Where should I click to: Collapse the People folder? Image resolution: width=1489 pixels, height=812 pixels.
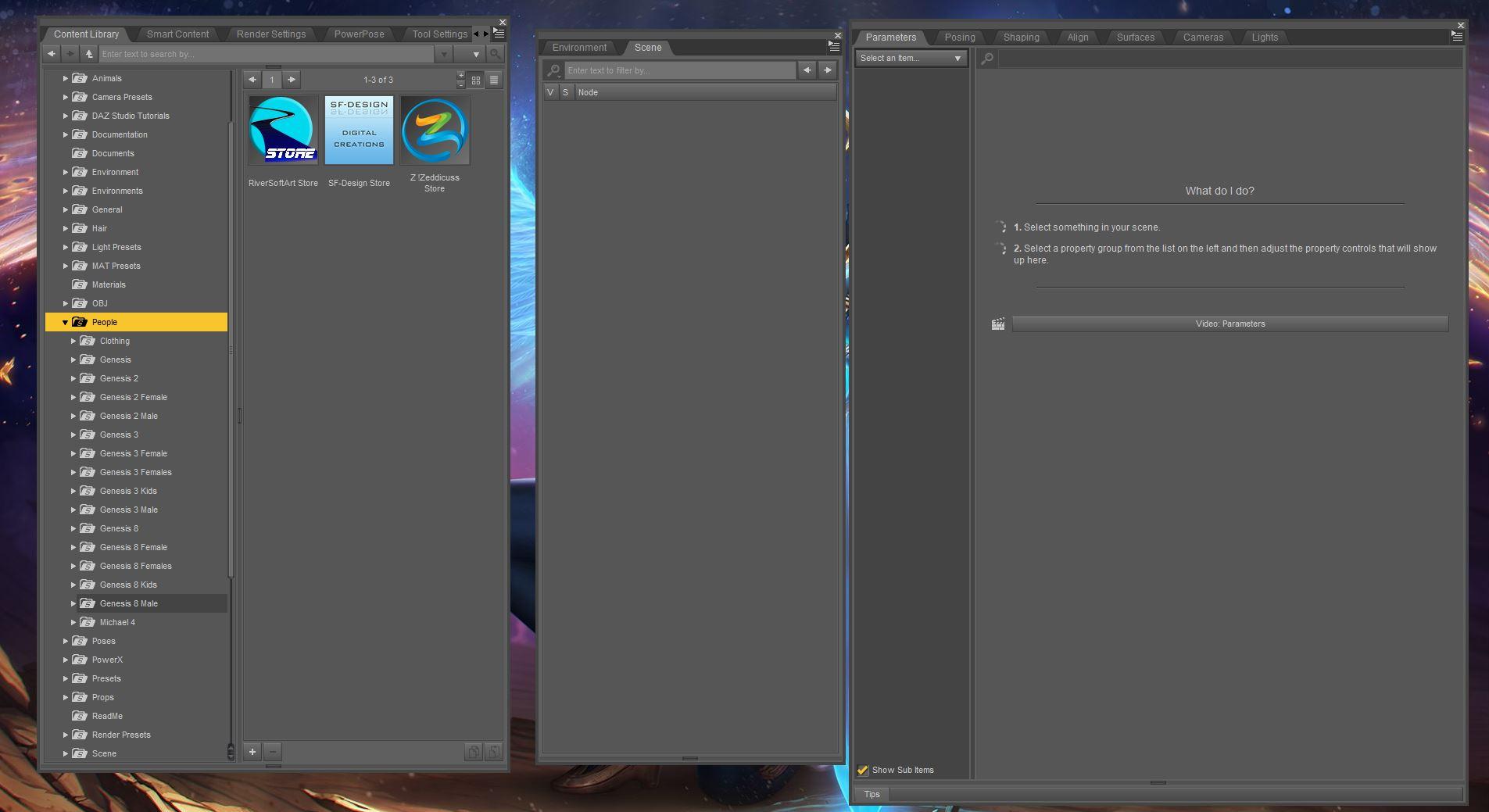[65, 322]
